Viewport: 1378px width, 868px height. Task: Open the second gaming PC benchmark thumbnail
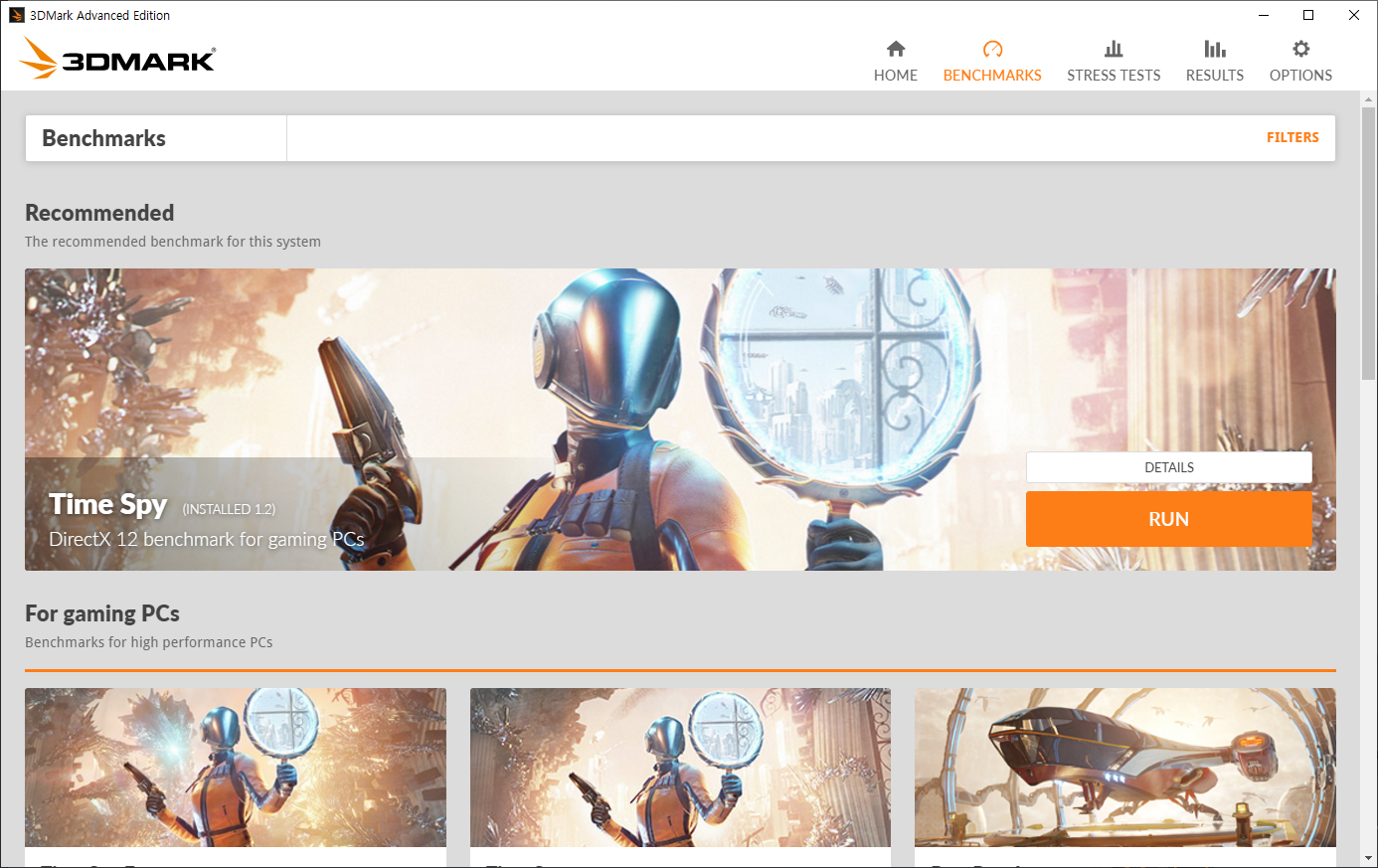point(680,768)
